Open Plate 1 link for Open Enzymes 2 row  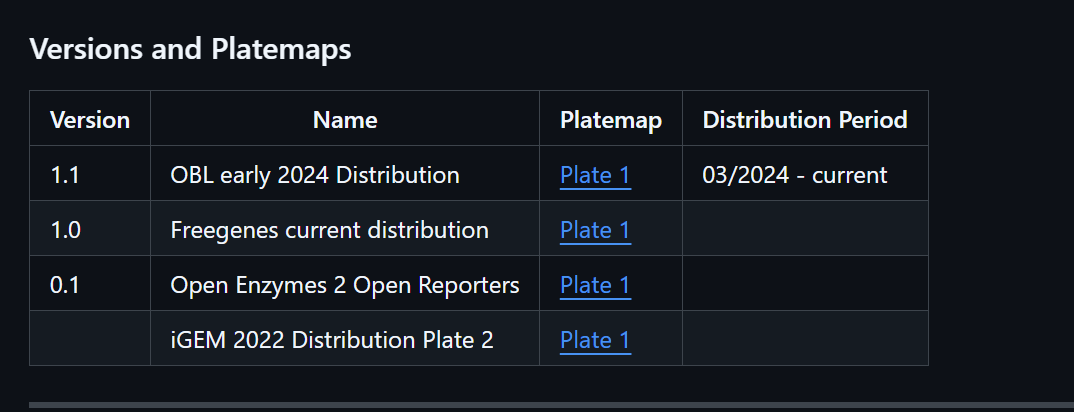pyautogui.click(x=595, y=285)
